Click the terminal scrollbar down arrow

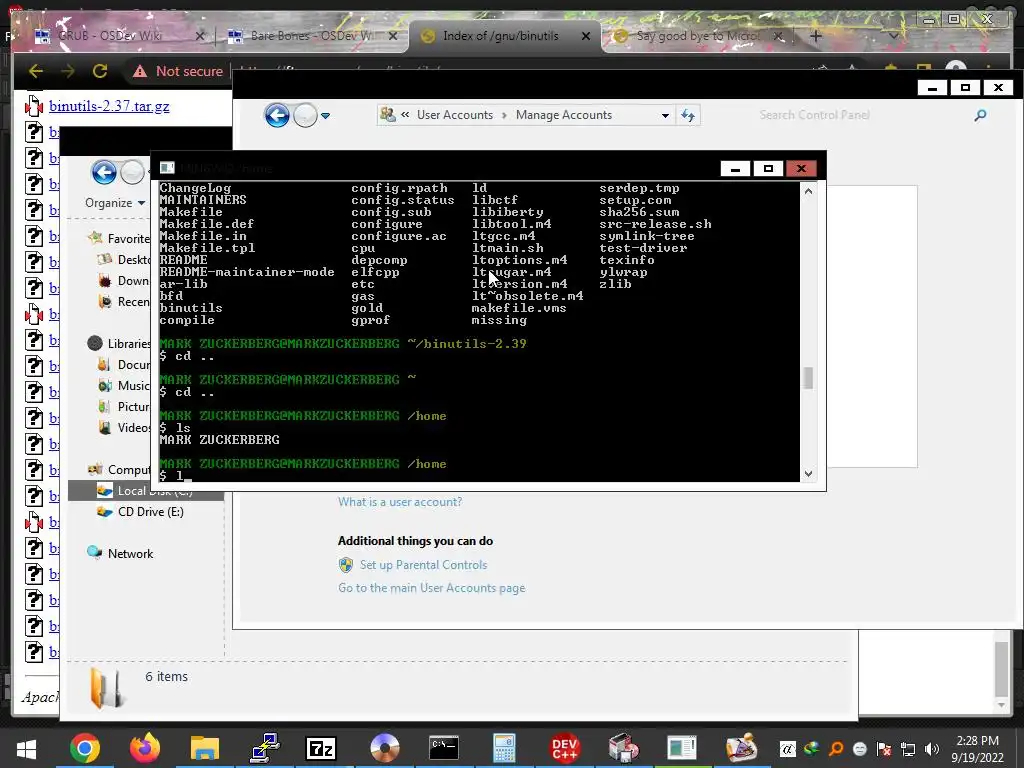[808, 473]
